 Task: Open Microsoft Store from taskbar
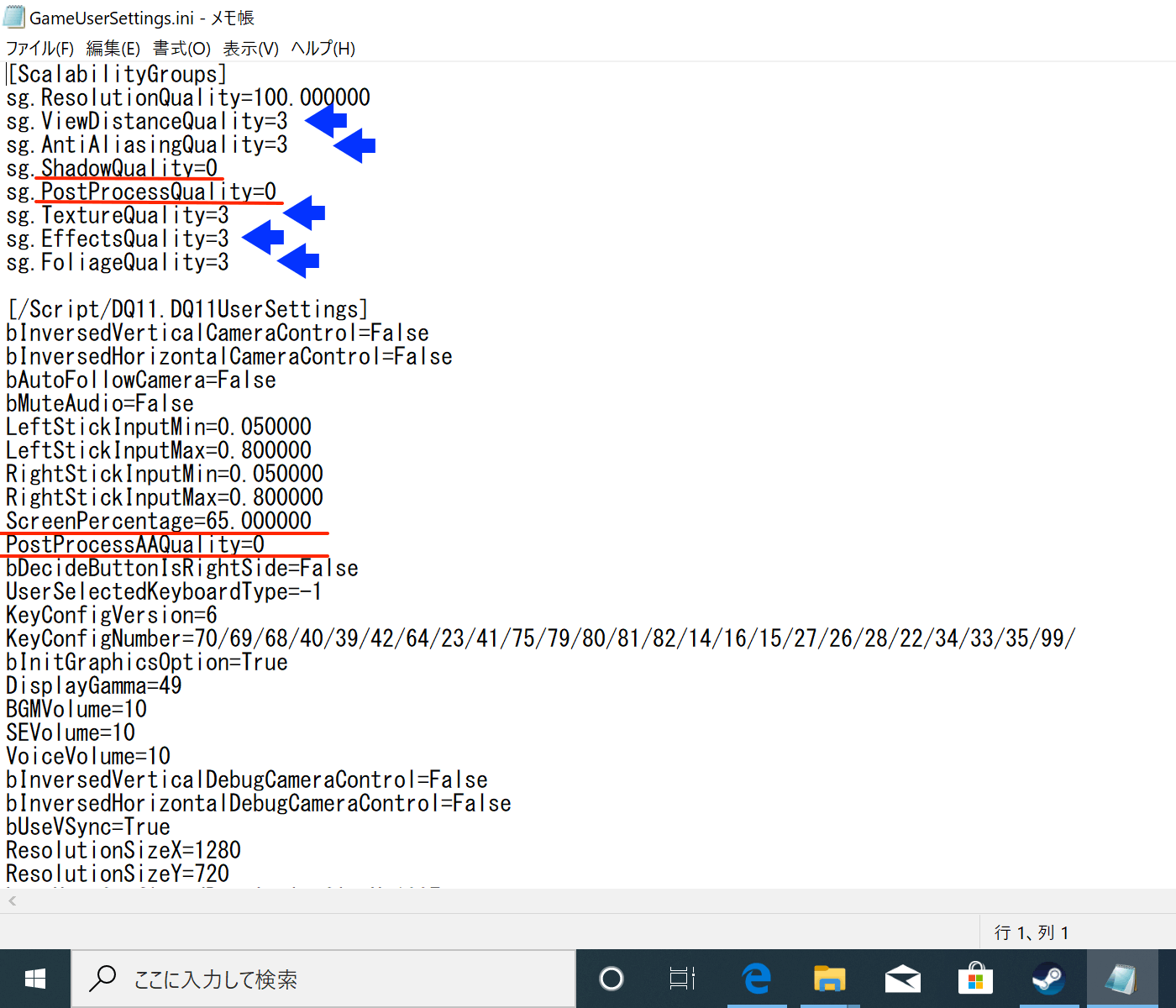975,979
